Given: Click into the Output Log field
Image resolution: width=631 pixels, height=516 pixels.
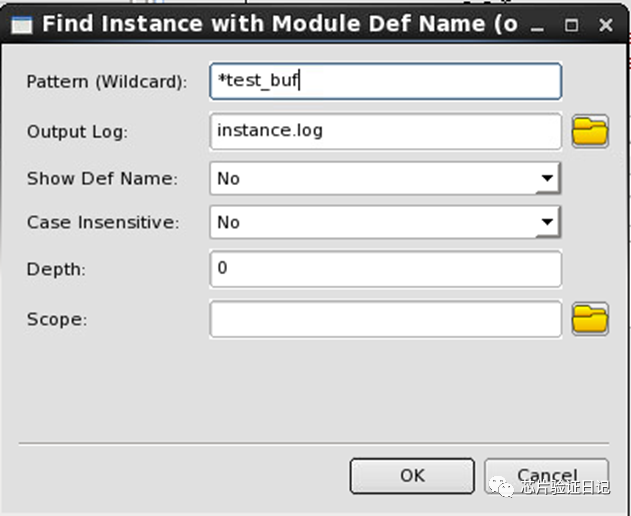Looking at the screenshot, I should click(x=385, y=131).
